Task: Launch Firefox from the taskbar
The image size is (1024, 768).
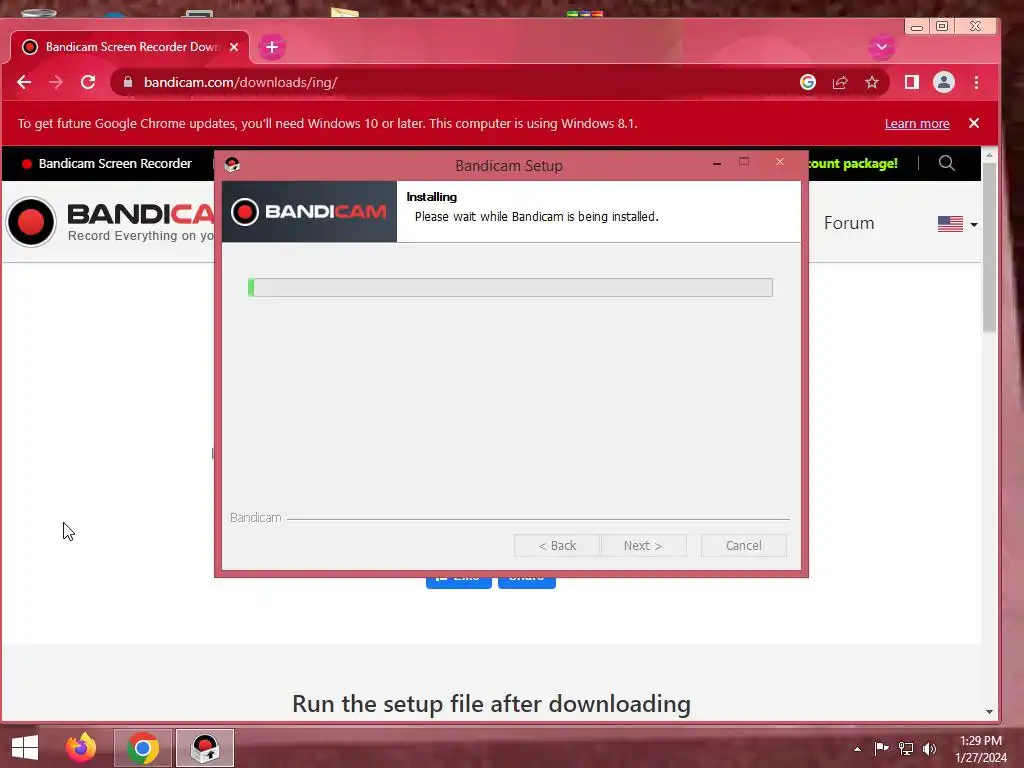Action: (81, 748)
